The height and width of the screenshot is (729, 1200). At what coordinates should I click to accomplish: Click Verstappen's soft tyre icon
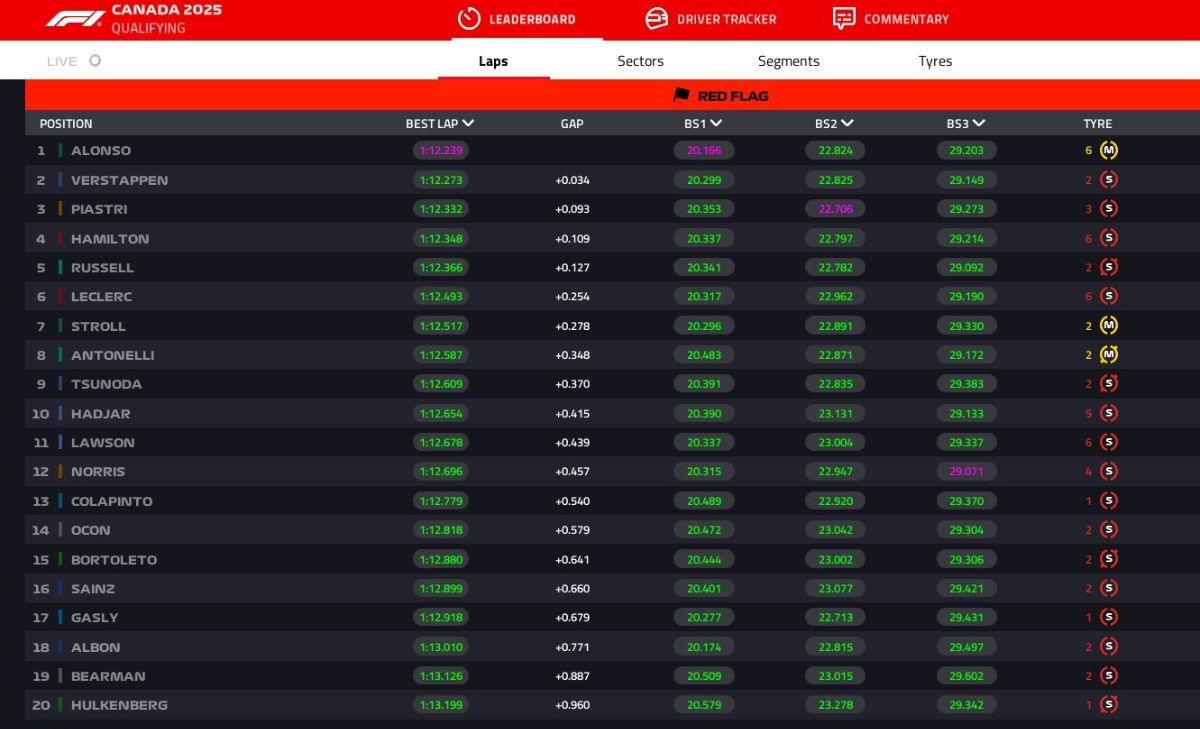[x=1108, y=180]
